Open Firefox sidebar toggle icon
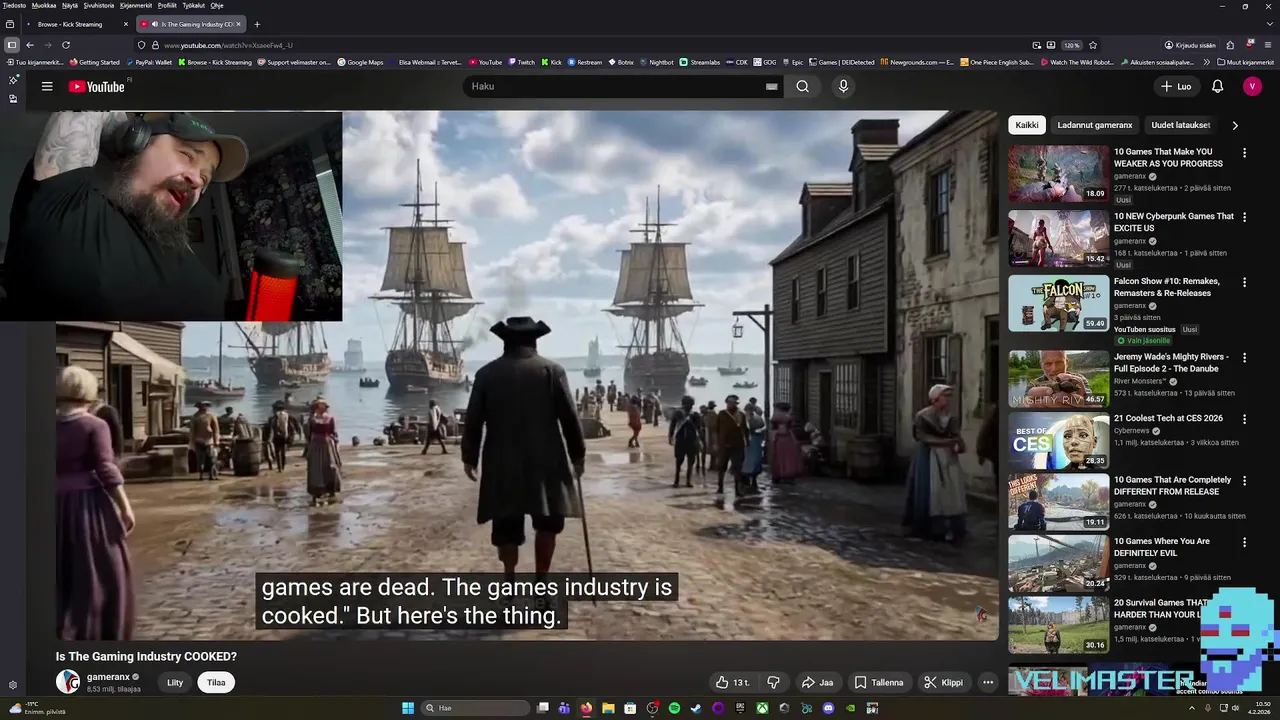The image size is (1280, 720). (12, 45)
